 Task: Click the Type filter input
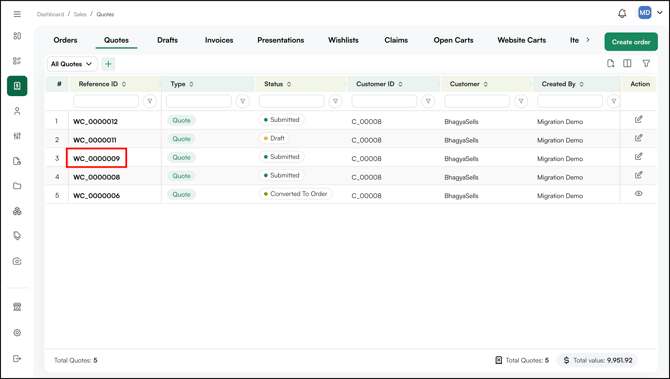(199, 101)
